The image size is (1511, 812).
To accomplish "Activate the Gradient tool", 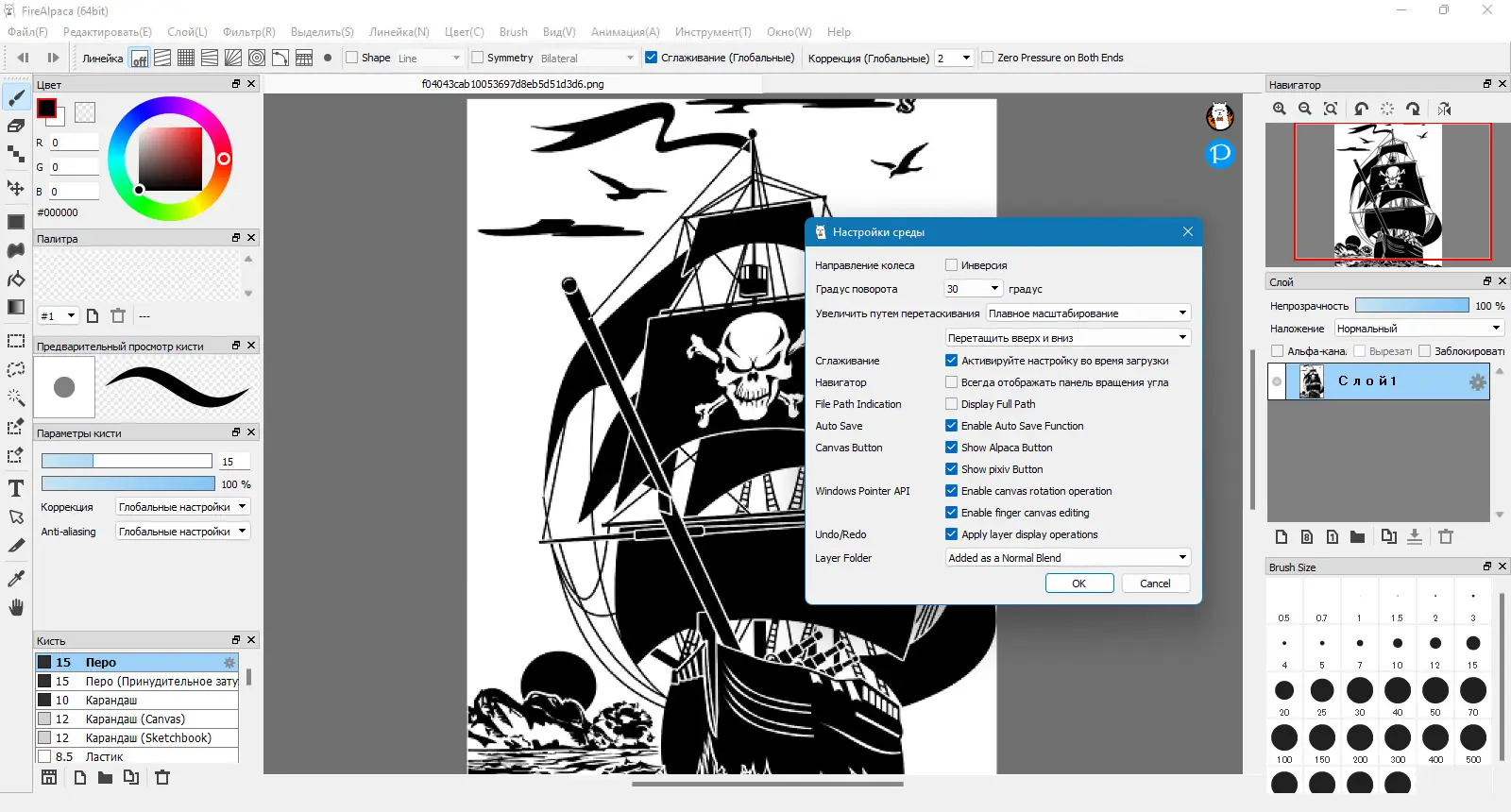I will point(16,307).
